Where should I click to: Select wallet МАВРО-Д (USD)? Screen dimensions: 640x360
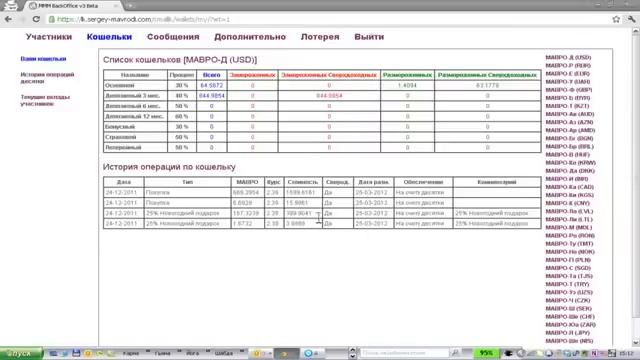568,58
